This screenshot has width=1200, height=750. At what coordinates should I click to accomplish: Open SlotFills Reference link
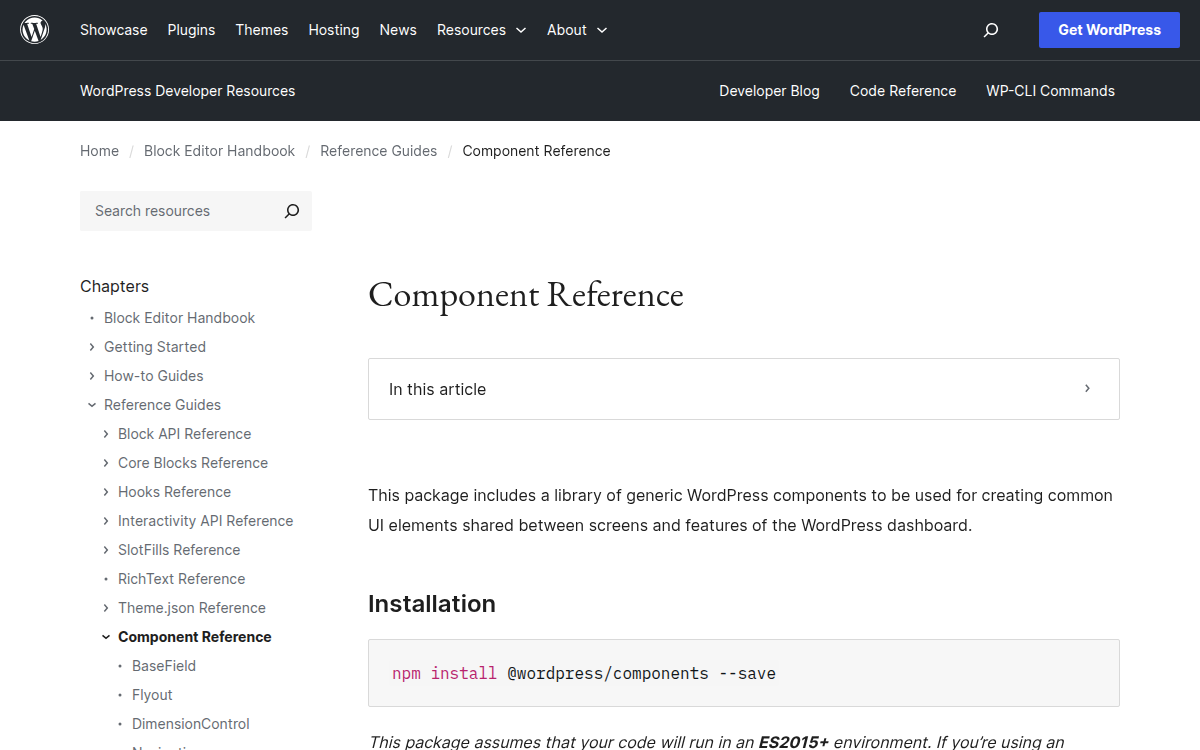pyautogui.click(x=179, y=550)
